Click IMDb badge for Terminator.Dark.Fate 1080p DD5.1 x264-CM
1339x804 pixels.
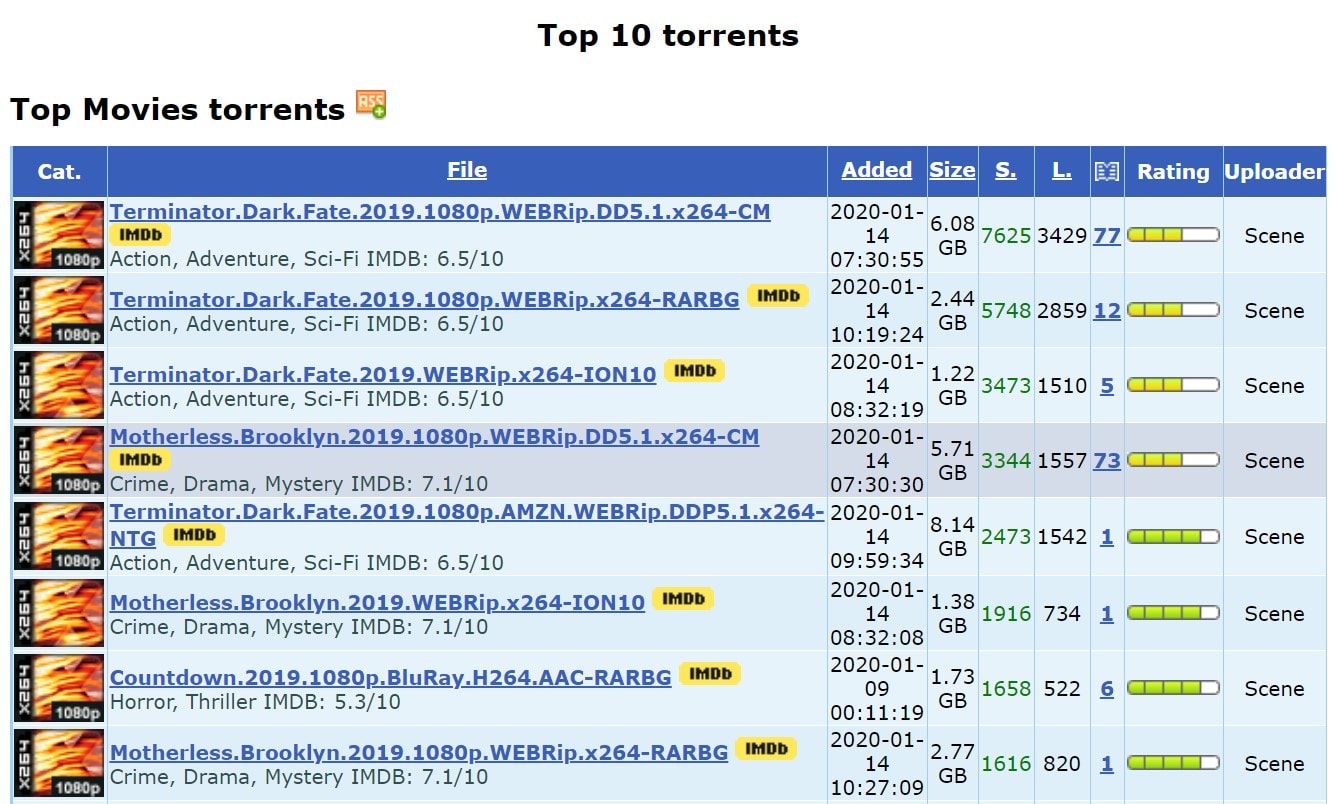pos(140,235)
